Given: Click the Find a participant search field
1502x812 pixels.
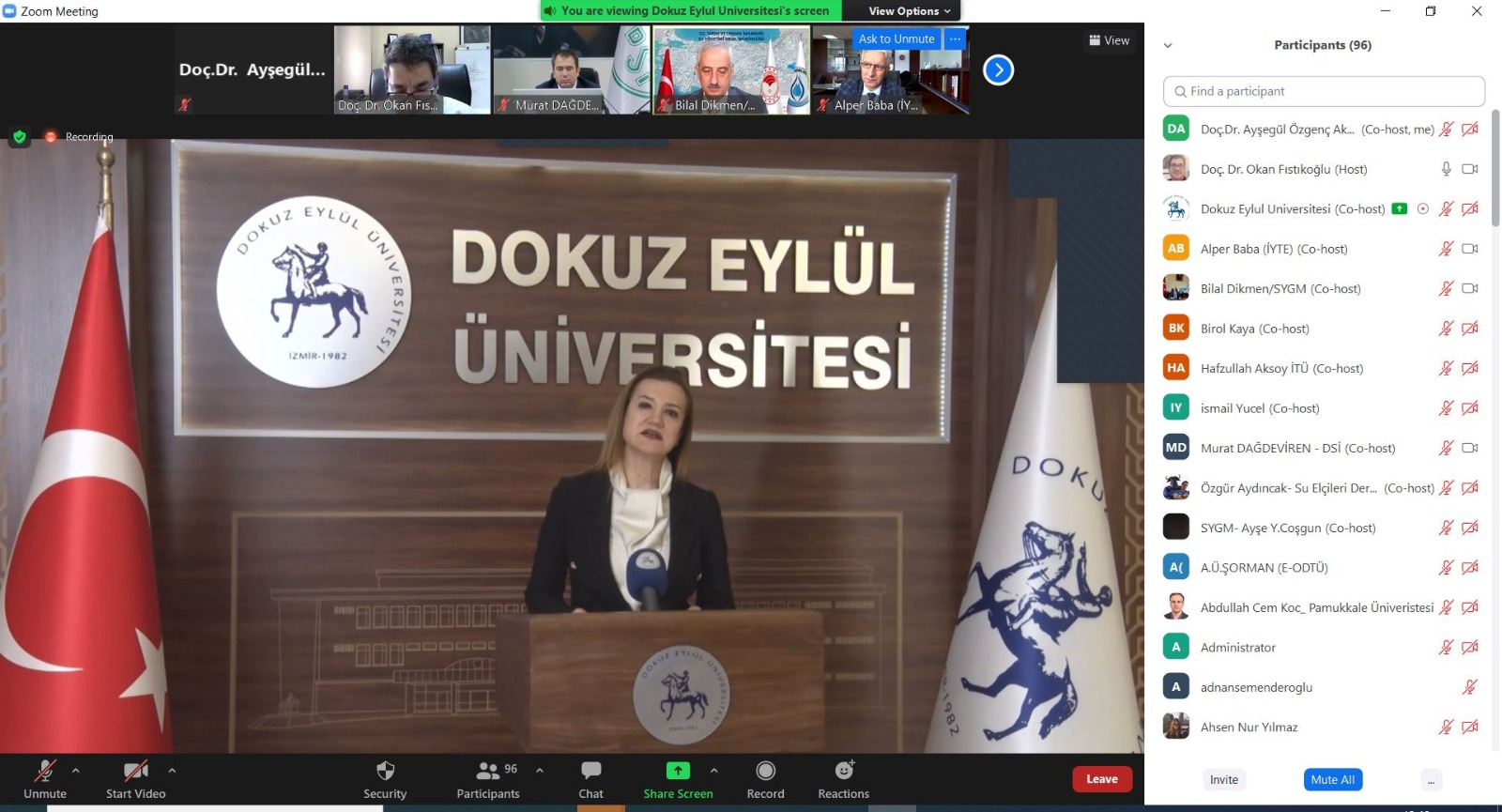Looking at the screenshot, I should (1324, 91).
